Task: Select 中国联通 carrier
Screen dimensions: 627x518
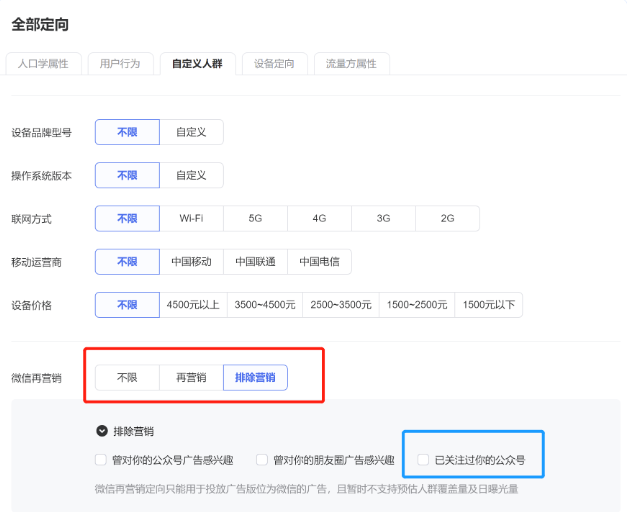Action: 255,262
